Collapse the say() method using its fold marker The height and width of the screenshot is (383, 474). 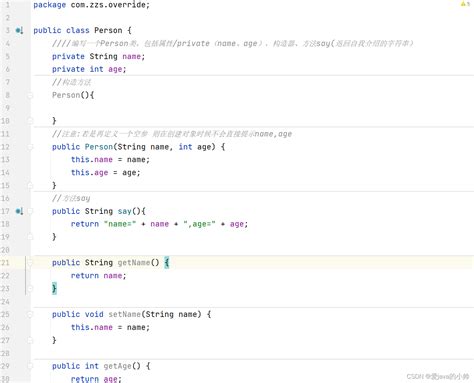30,211
